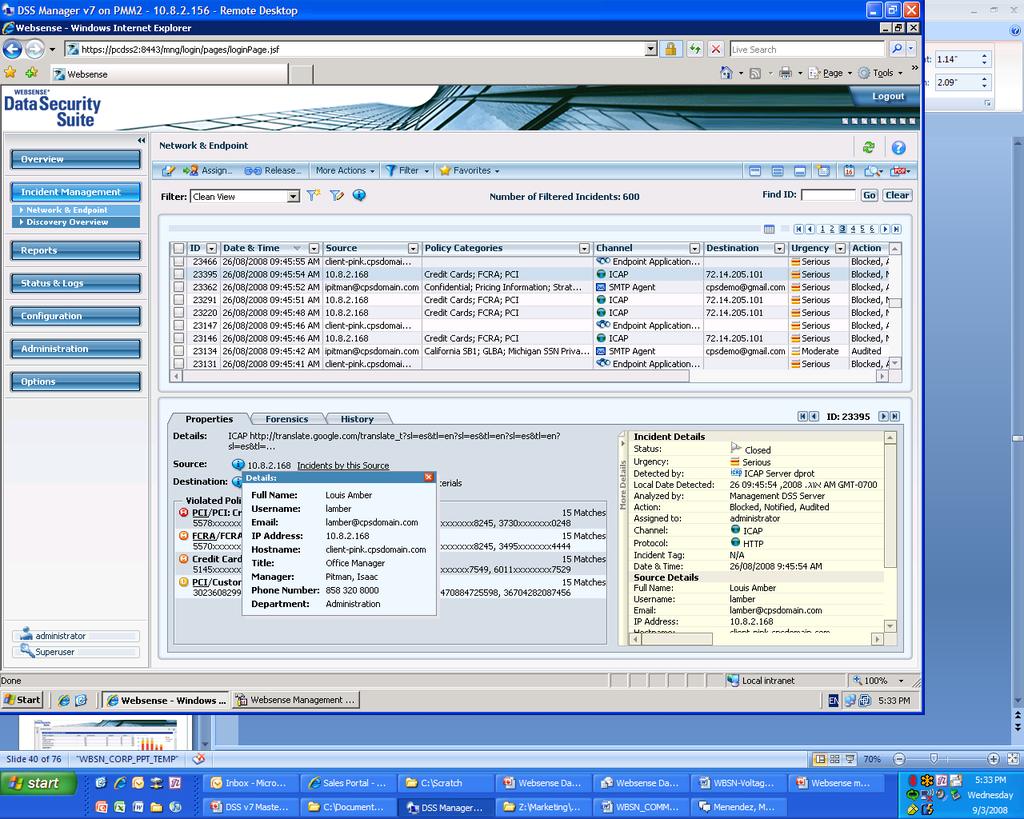Switch to the History tab
Image resolution: width=1024 pixels, height=819 pixels.
(357, 419)
